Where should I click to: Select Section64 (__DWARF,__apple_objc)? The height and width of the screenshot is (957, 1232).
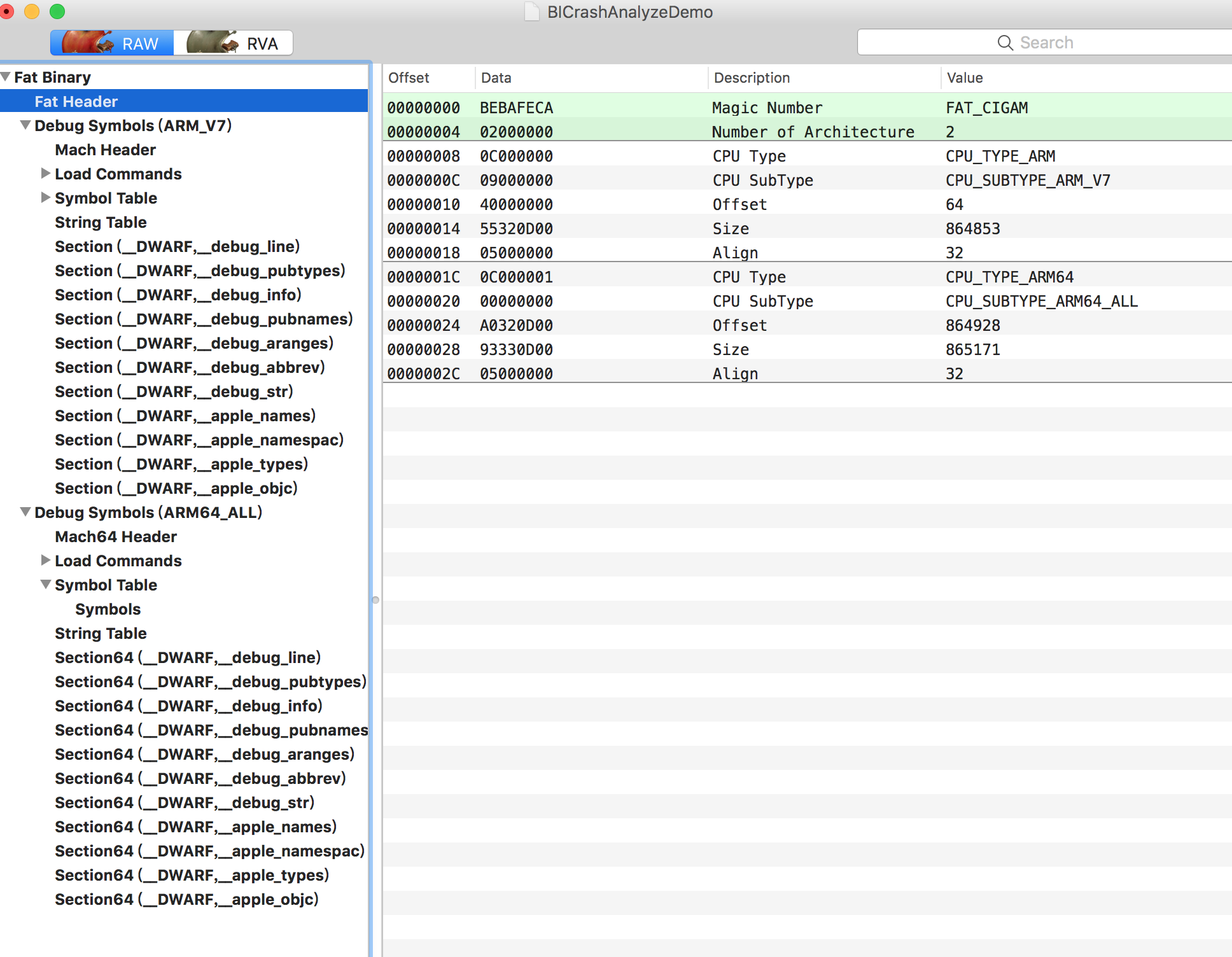[x=186, y=899]
